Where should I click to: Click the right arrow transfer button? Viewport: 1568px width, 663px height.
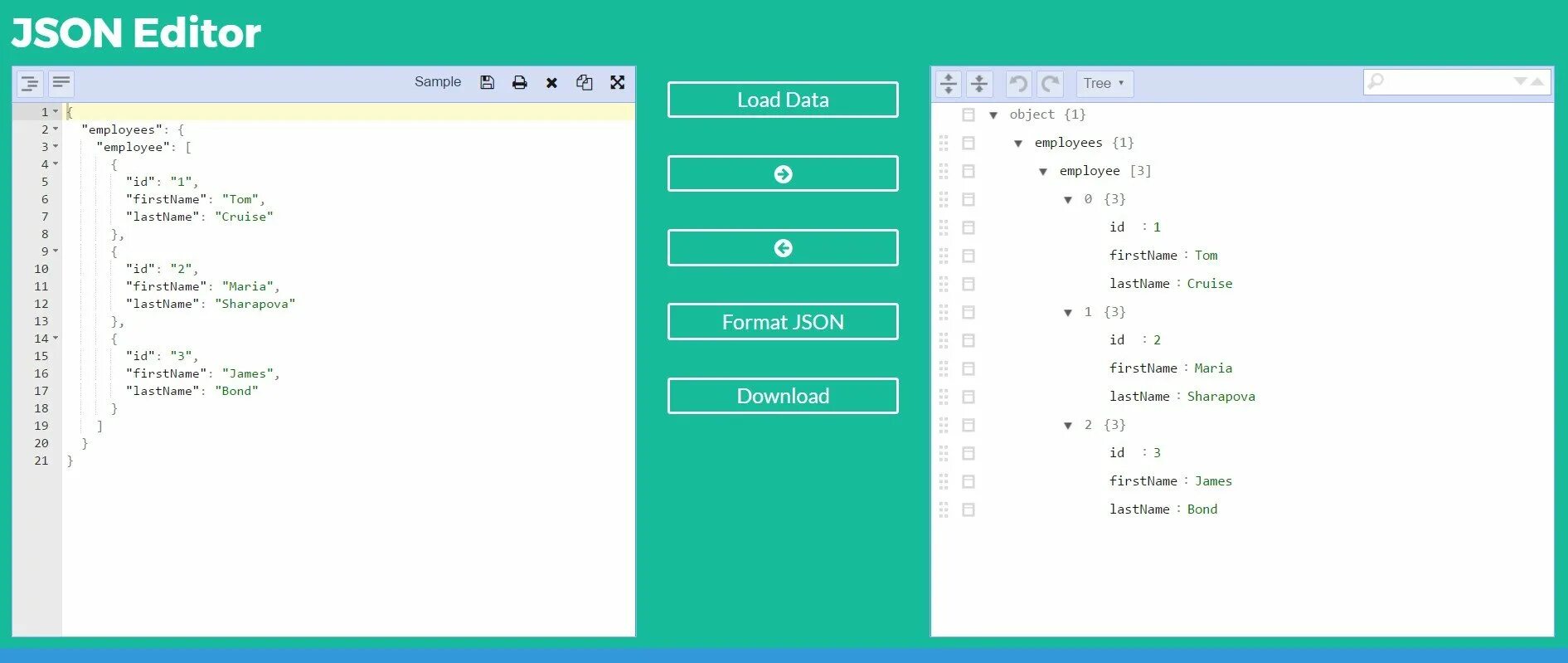[x=783, y=173]
